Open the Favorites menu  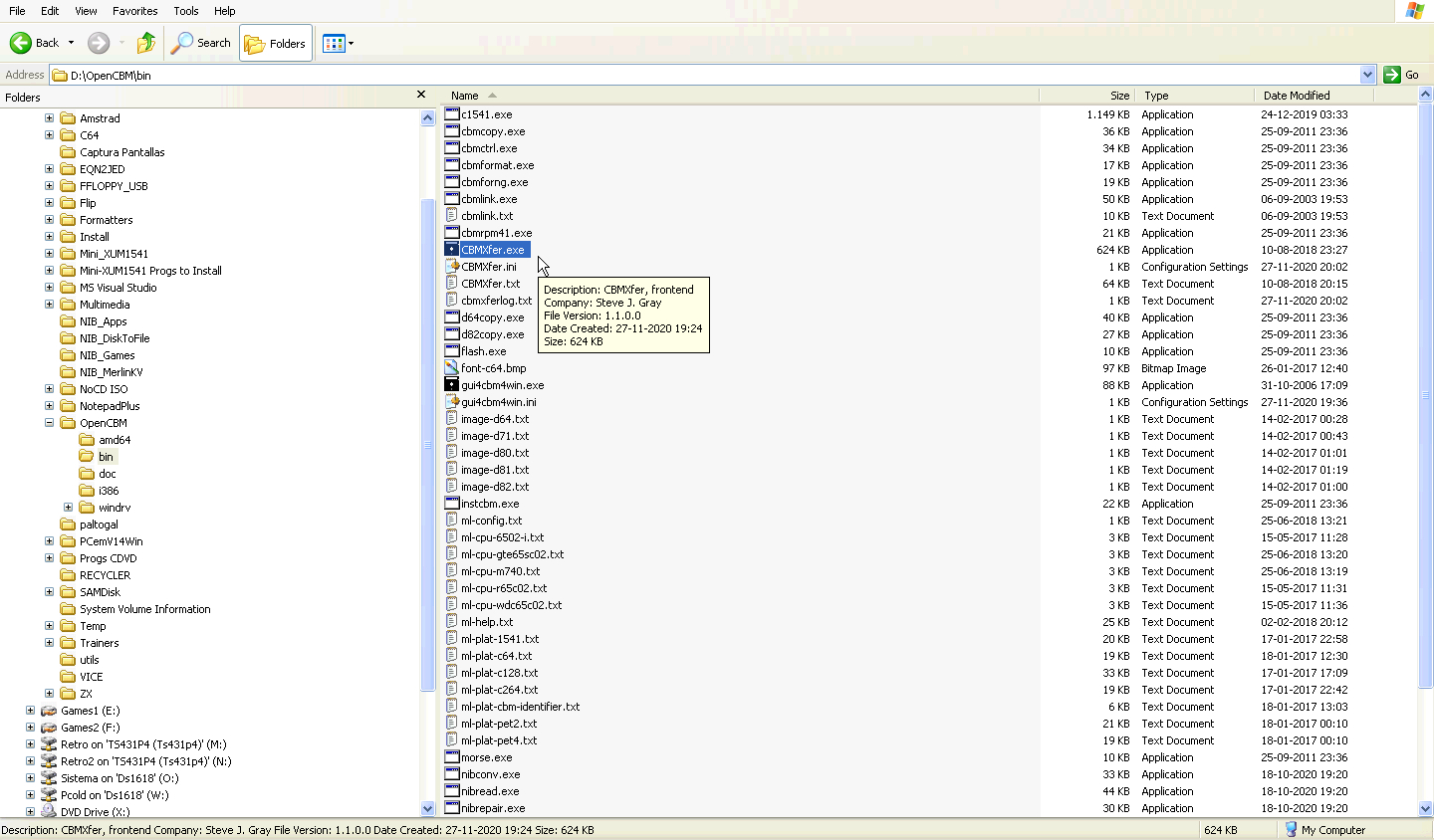point(135,11)
